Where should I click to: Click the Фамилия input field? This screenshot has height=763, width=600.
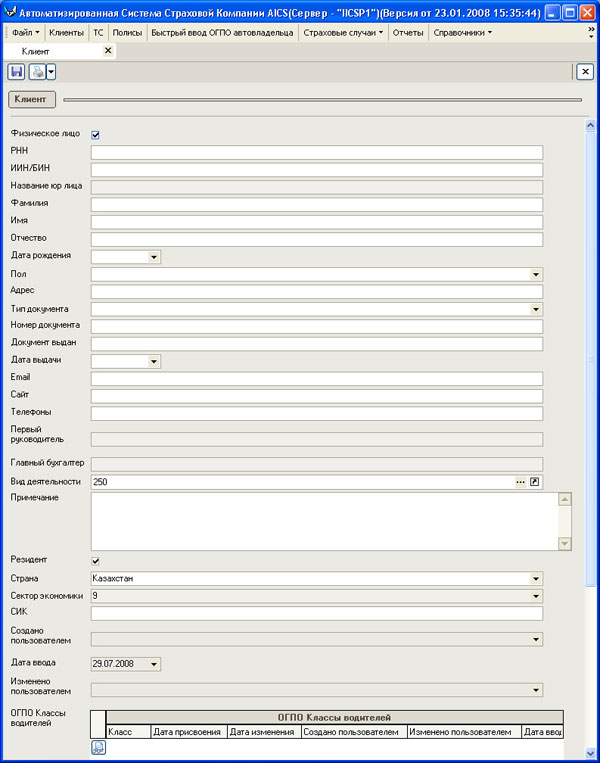pyautogui.click(x=316, y=204)
